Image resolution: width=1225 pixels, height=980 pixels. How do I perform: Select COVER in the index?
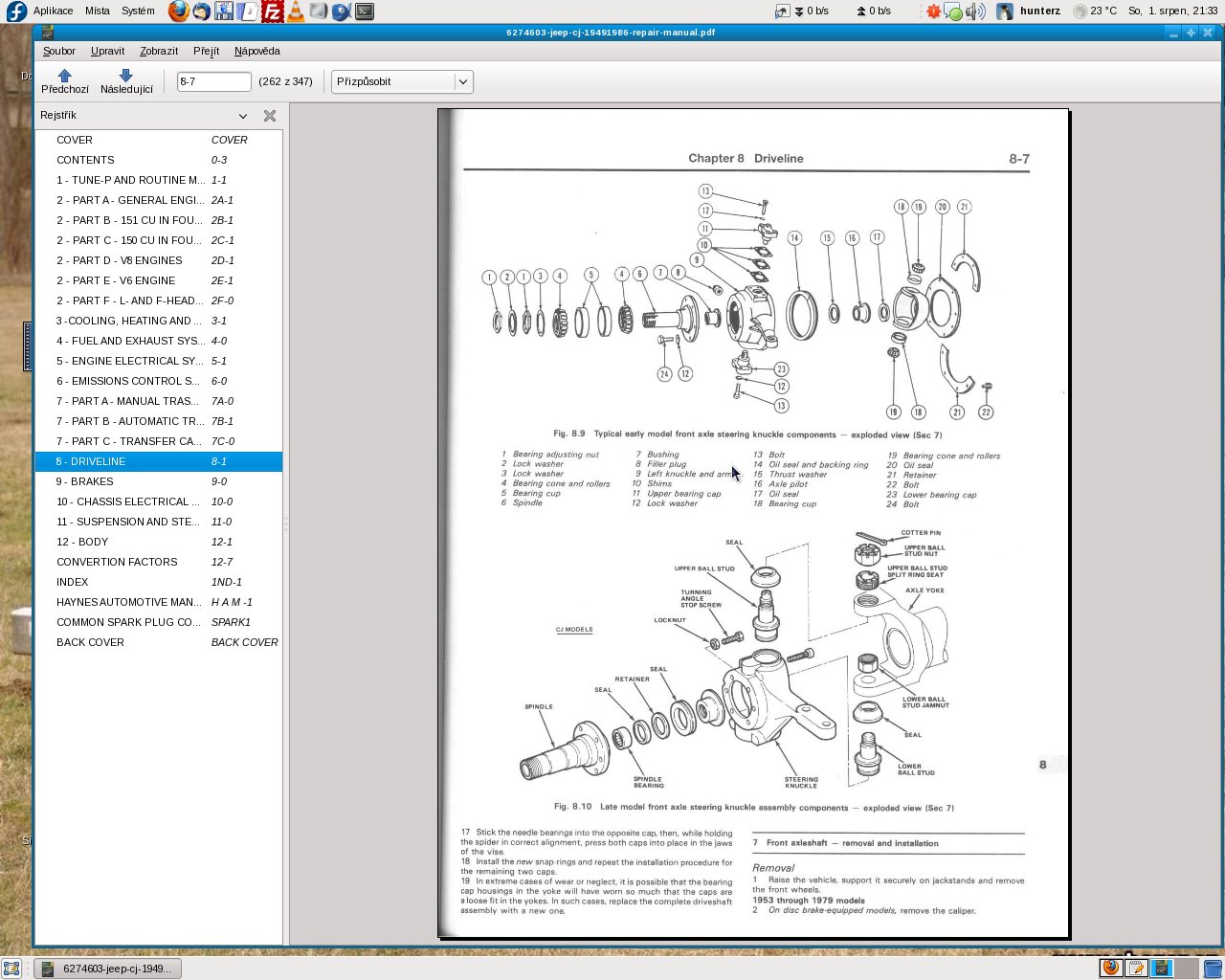[x=159, y=140]
